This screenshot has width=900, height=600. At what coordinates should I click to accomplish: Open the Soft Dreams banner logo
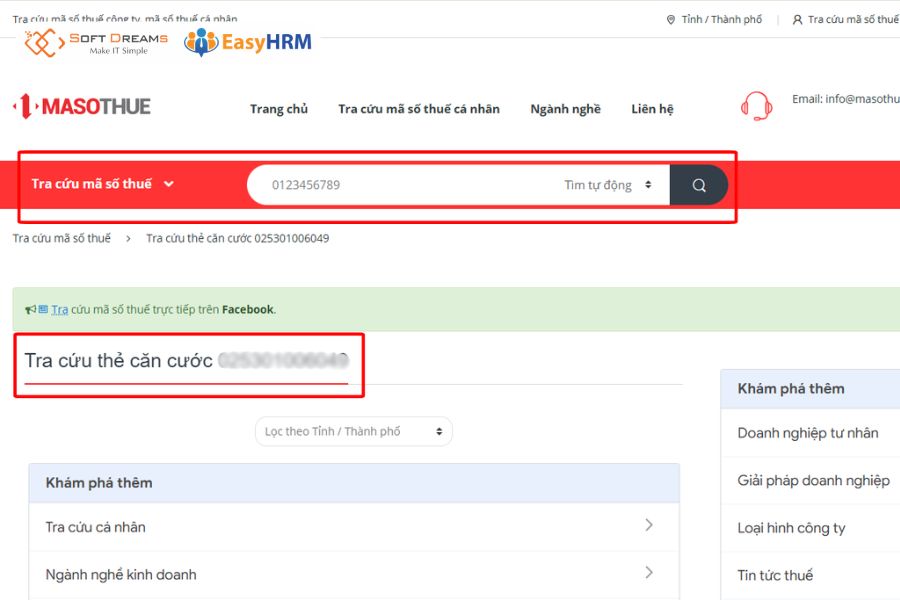(x=96, y=43)
